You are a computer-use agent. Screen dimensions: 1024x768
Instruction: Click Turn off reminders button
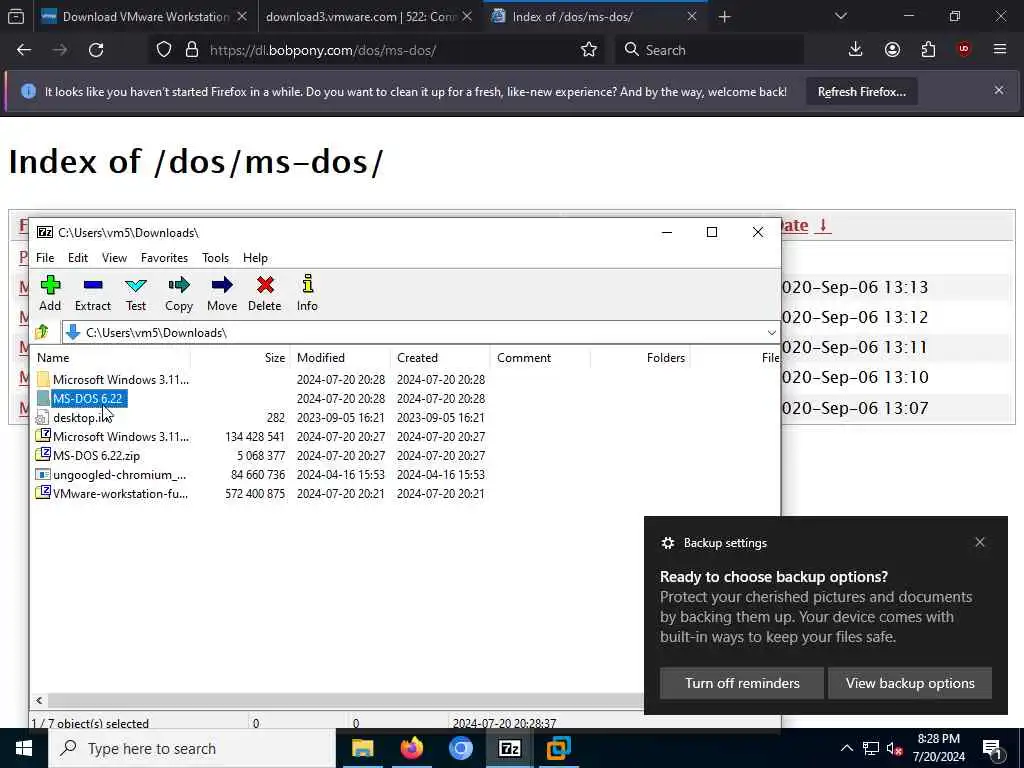[742, 683]
